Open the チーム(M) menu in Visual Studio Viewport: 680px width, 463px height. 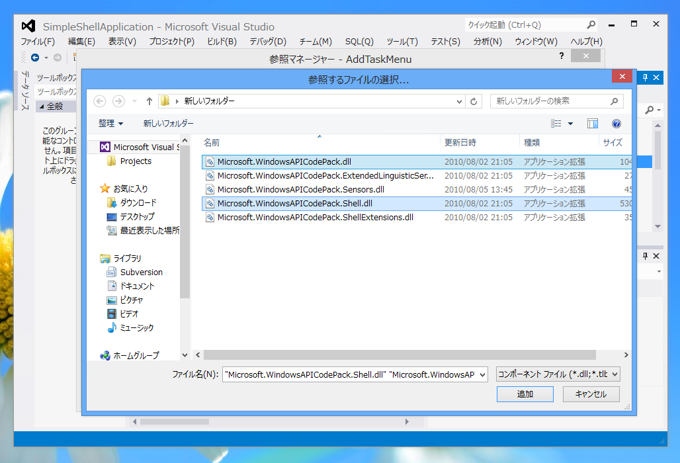315,42
